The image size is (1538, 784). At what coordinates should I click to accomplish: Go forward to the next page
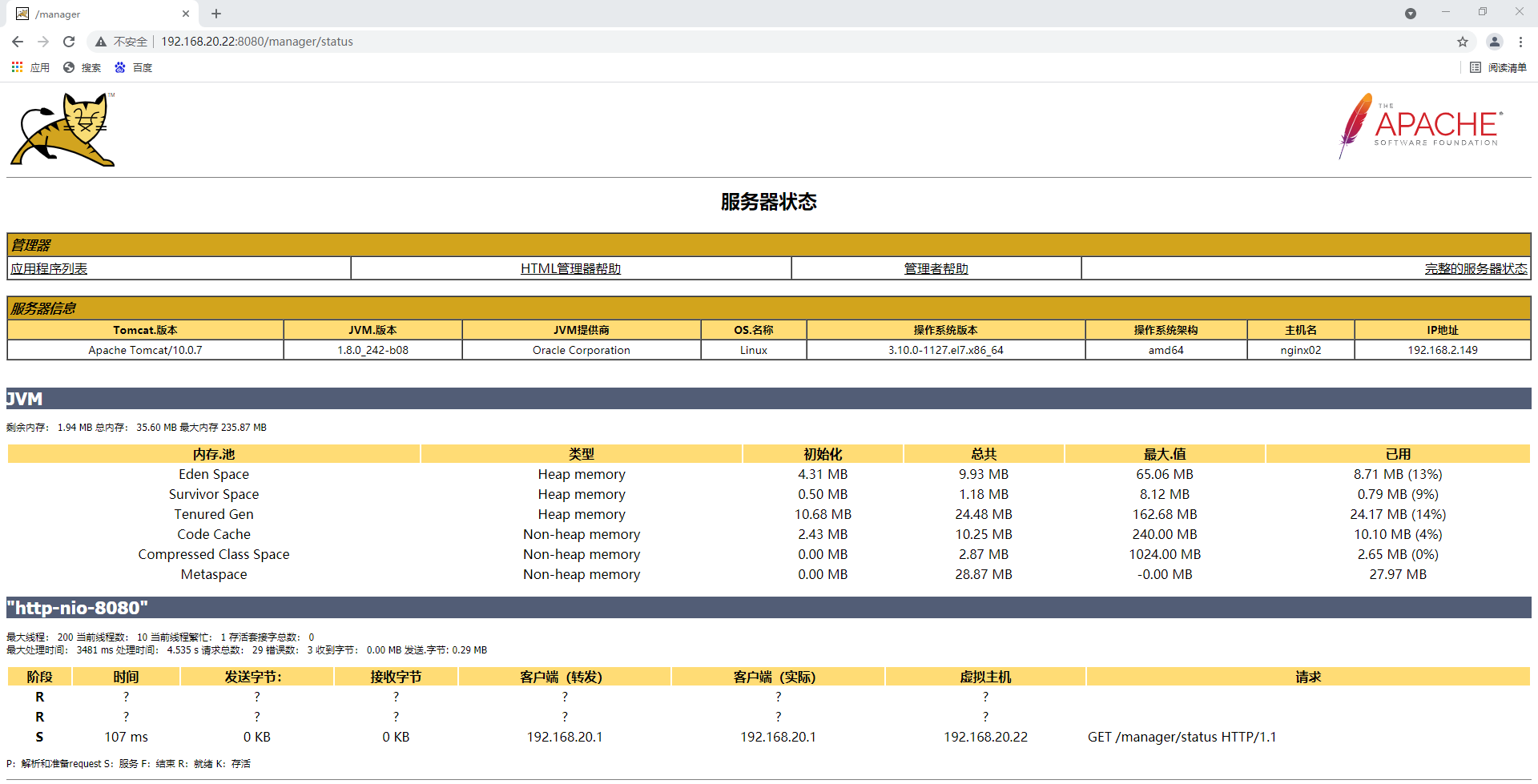43,42
